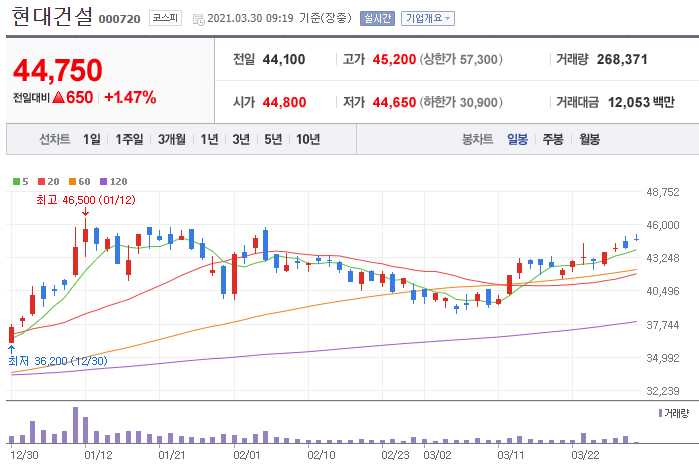
Task: Click the calendar icon beside the date
Action: [198, 19]
